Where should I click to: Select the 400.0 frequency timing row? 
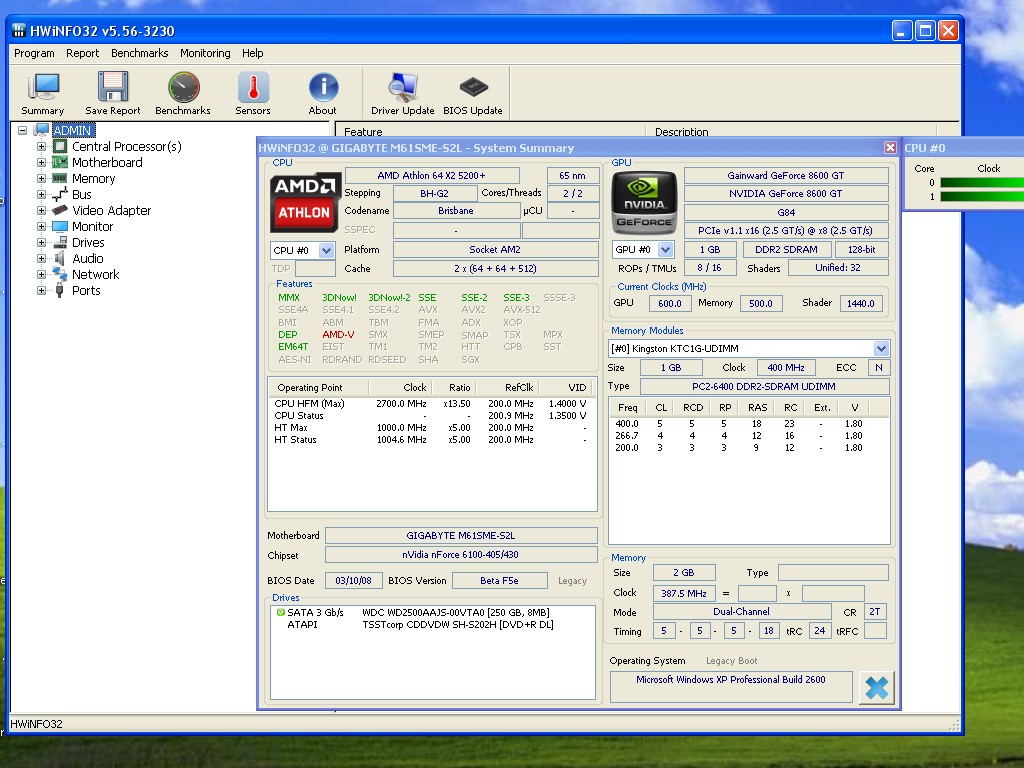coord(748,423)
